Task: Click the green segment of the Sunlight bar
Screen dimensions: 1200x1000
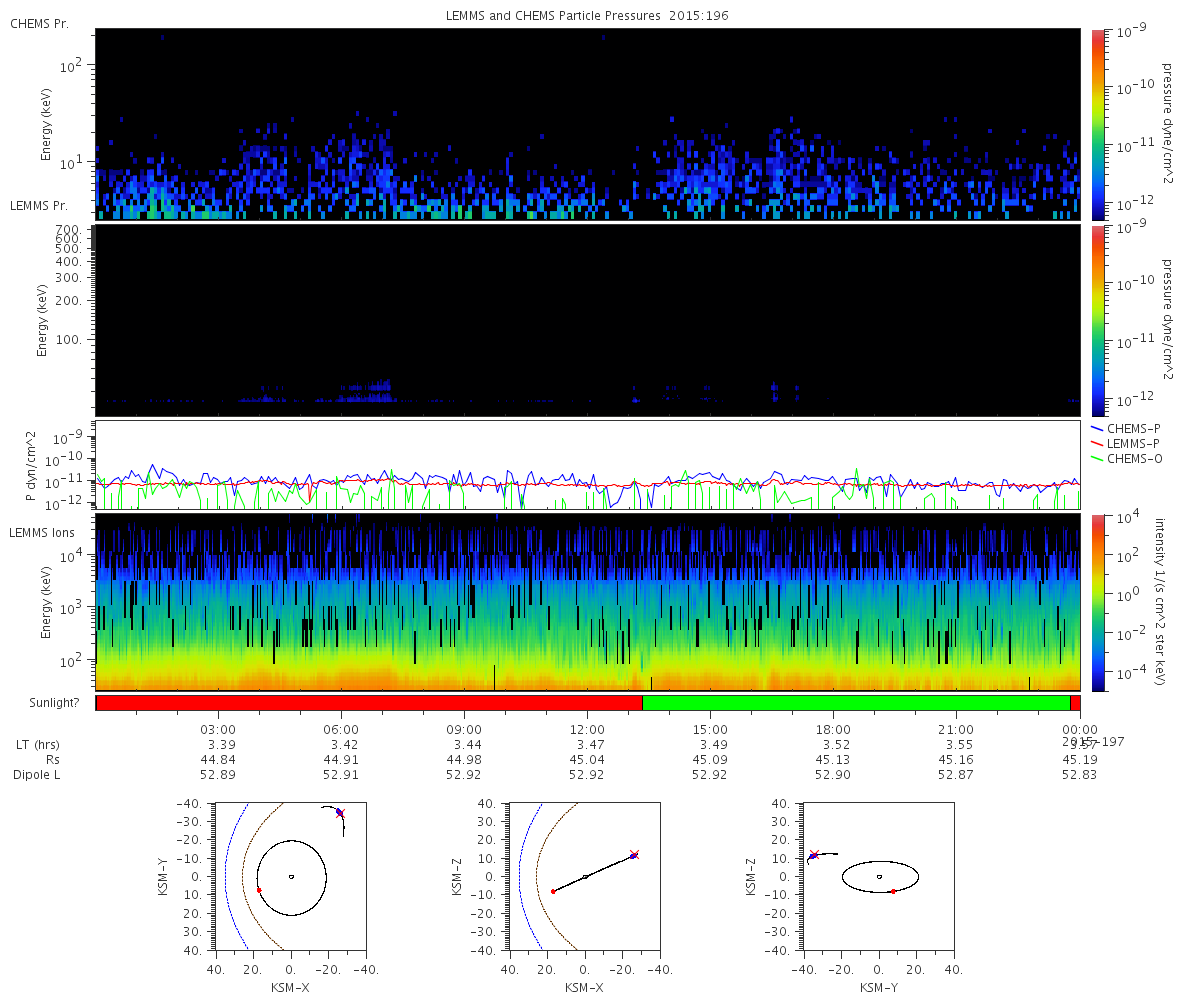Action: (856, 703)
